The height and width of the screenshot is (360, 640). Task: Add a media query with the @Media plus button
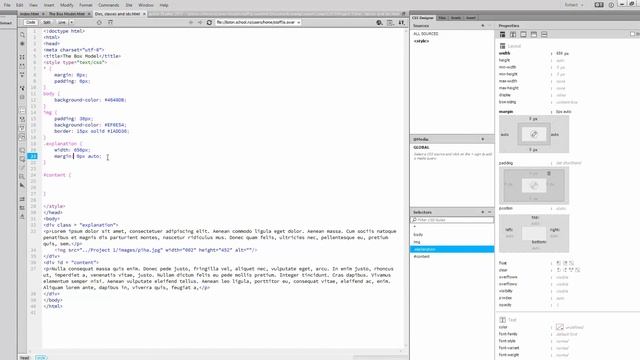click(483, 140)
